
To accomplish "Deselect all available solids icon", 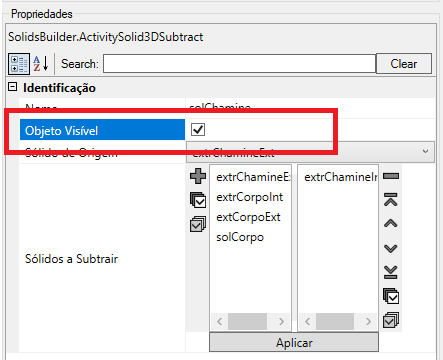I will pyautogui.click(x=198, y=224).
